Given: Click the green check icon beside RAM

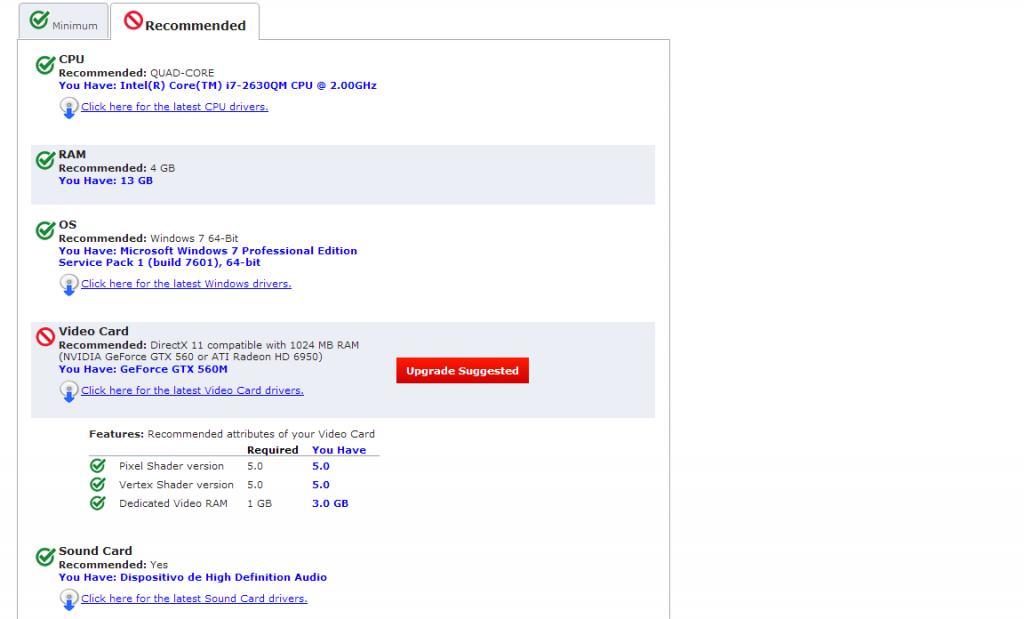Looking at the screenshot, I should tap(45, 160).
